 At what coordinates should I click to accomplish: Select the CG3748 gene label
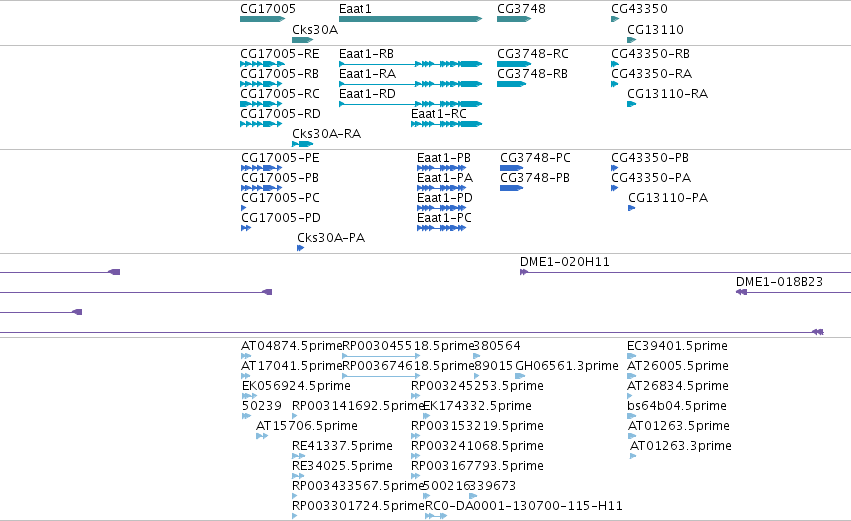click(x=522, y=9)
